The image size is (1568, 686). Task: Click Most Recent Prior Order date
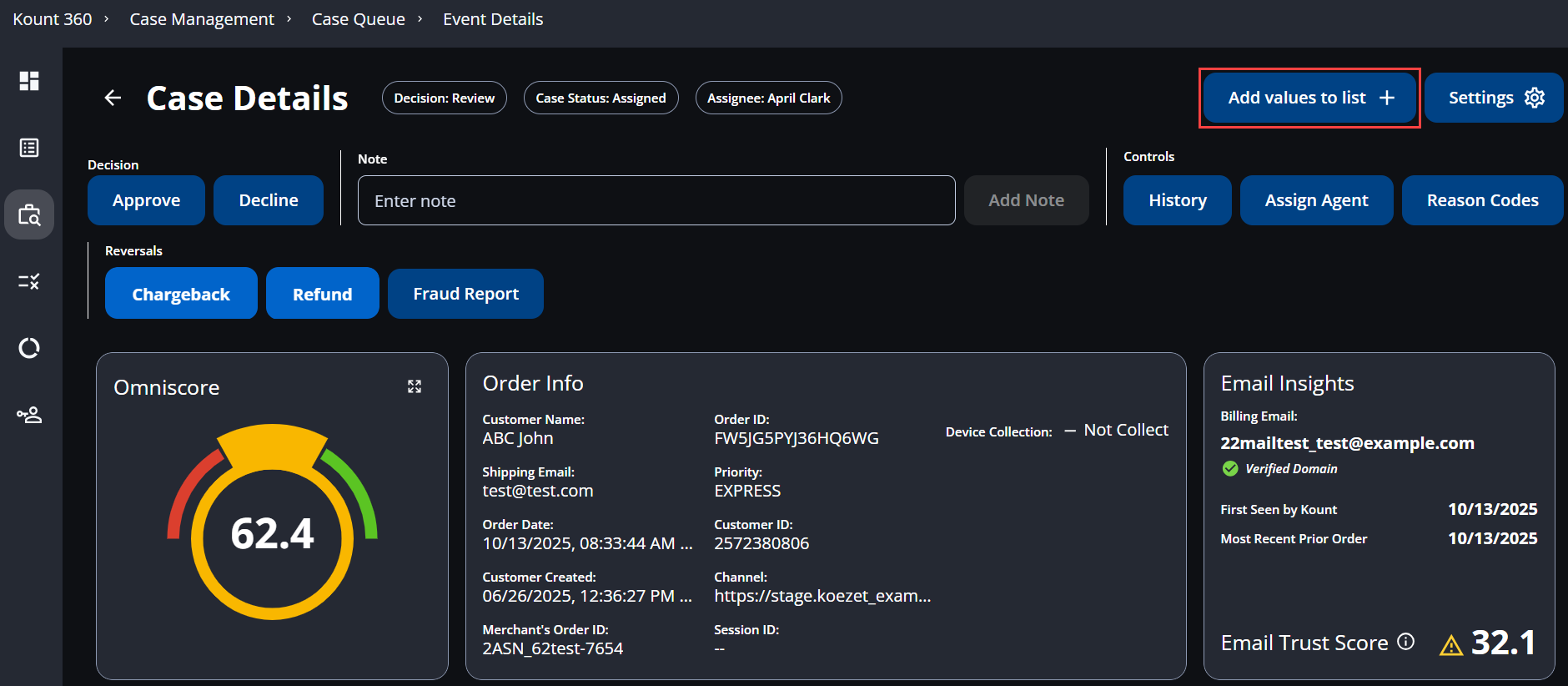[x=1493, y=538]
